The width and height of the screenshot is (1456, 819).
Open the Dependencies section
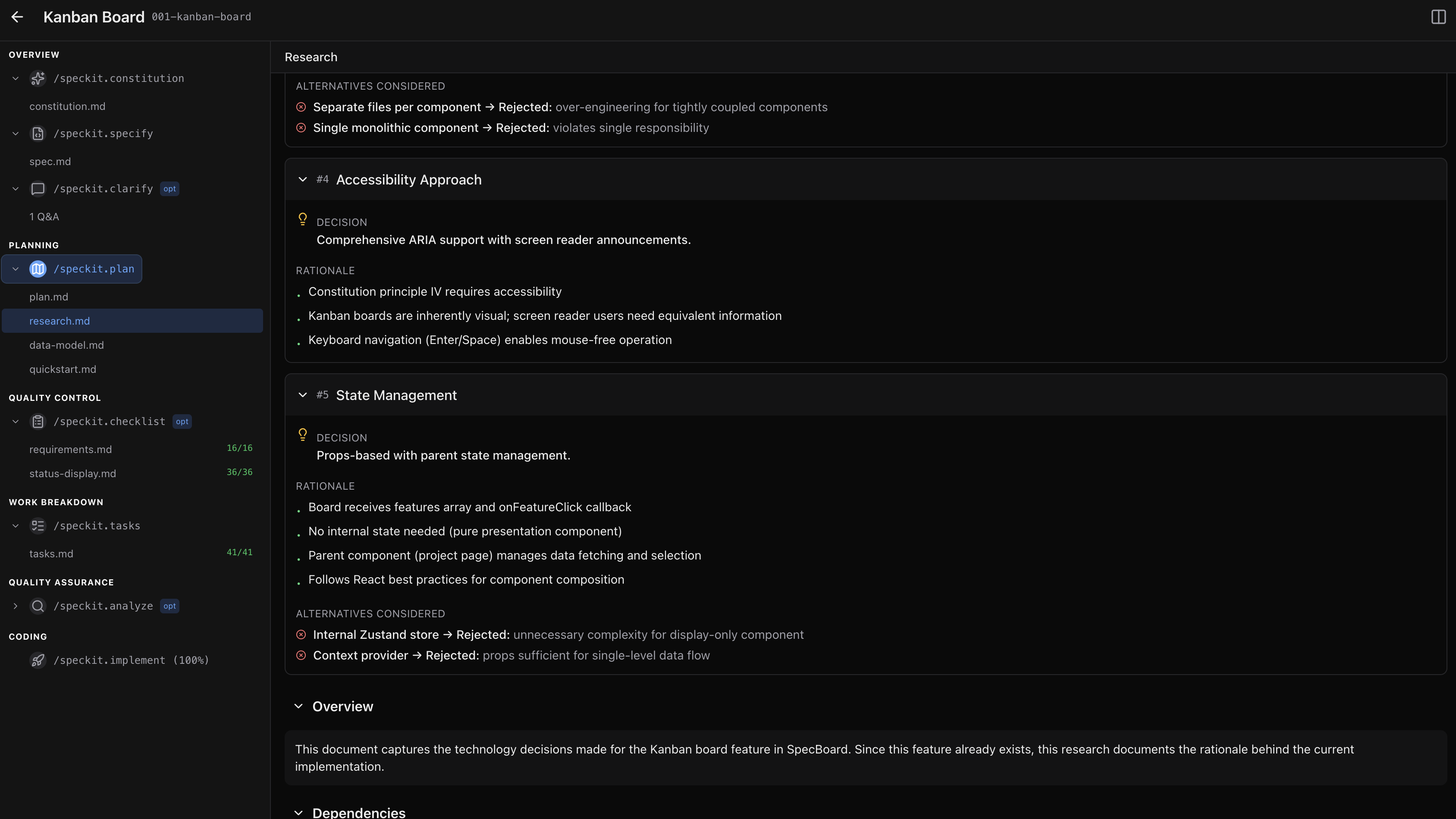coord(299,812)
